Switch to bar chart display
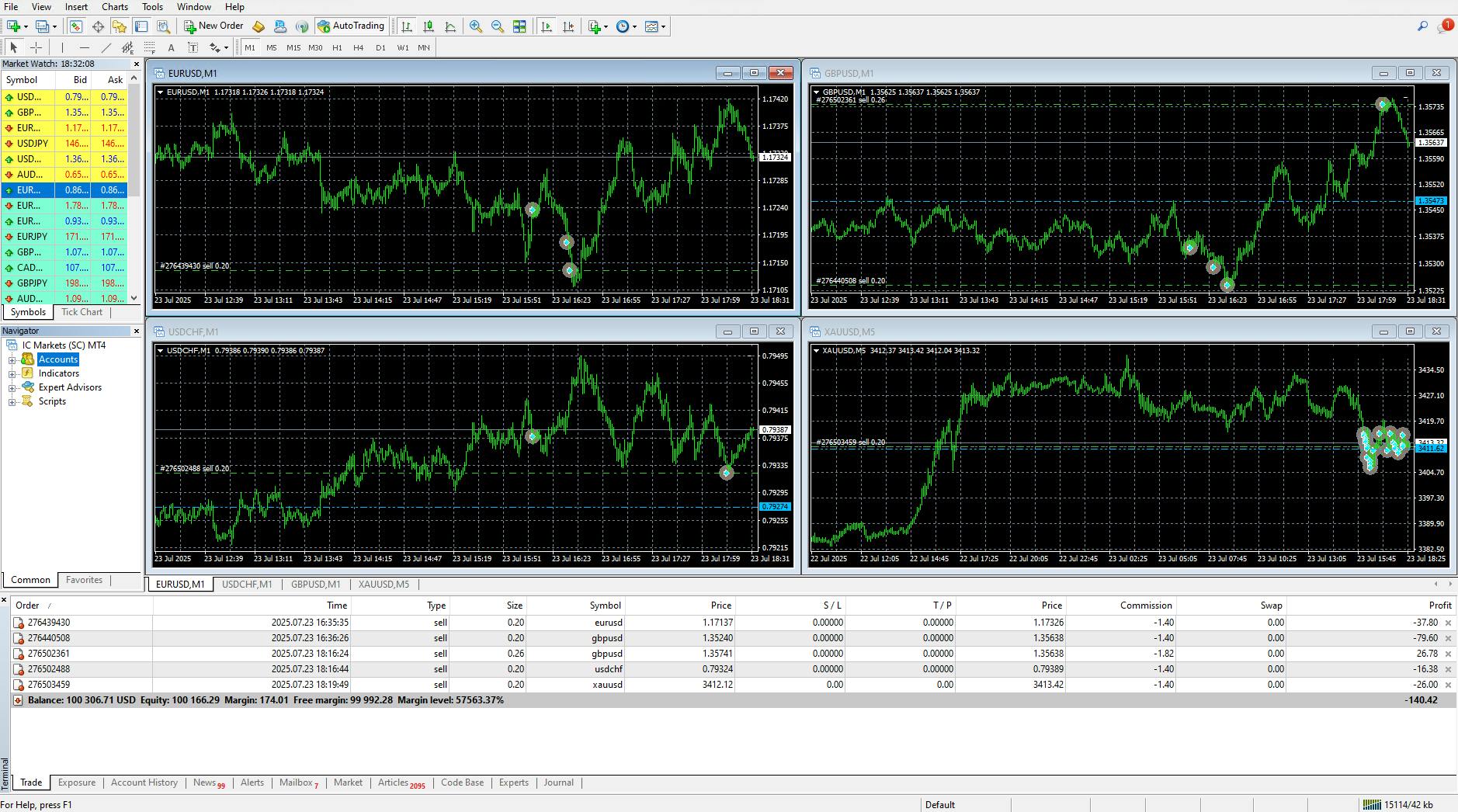Image resolution: width=1458 pixels, height=812 pixels. 406,26
